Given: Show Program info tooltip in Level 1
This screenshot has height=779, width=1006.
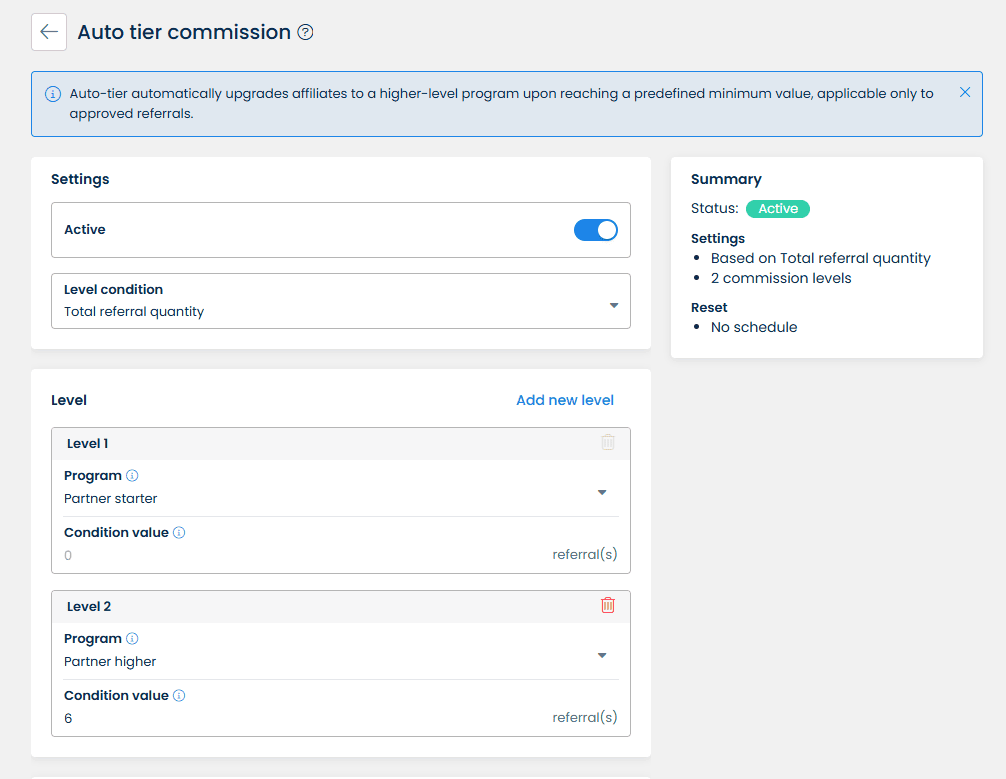Looking at the screenshot, I should coord(132,476).
